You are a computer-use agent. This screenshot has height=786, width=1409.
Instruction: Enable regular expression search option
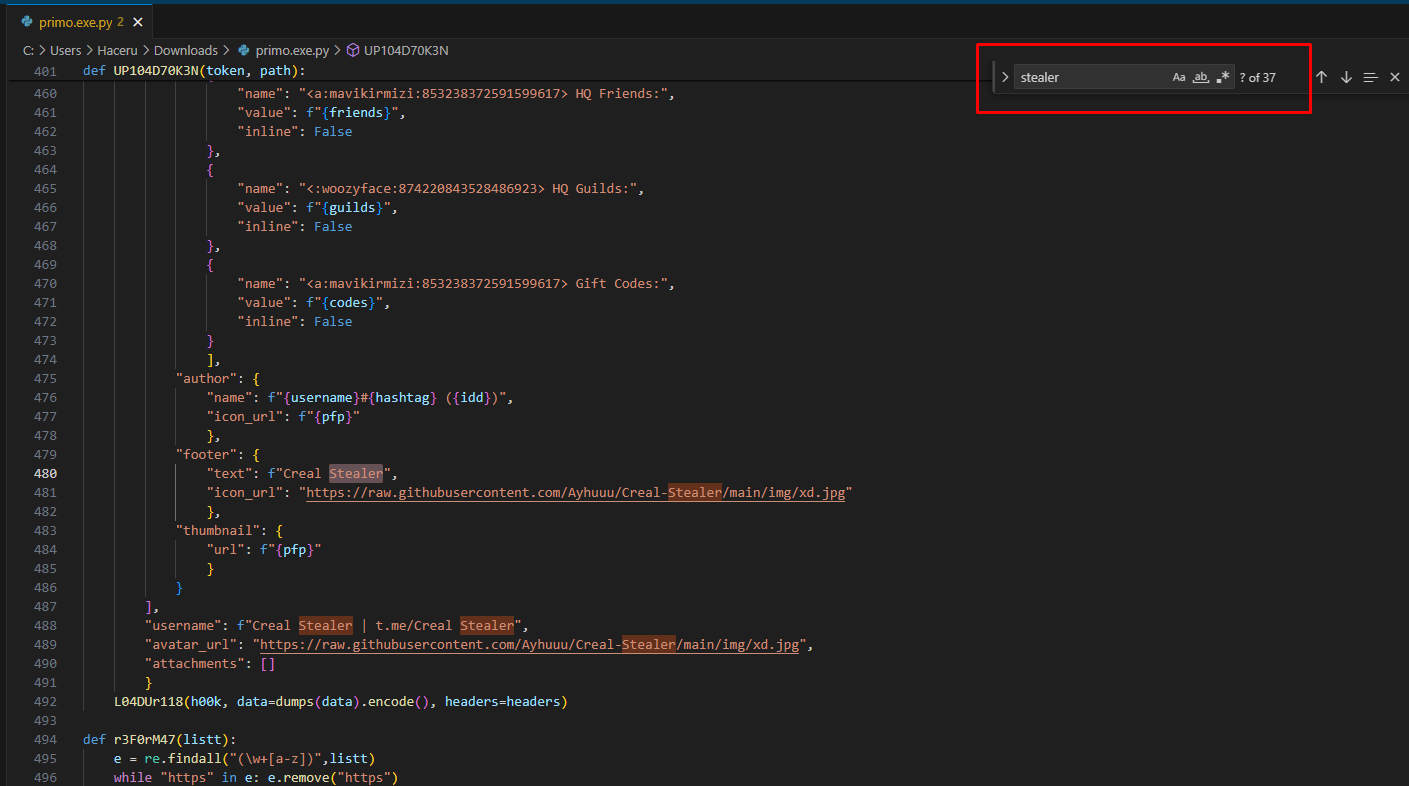tap(1223, 77)
